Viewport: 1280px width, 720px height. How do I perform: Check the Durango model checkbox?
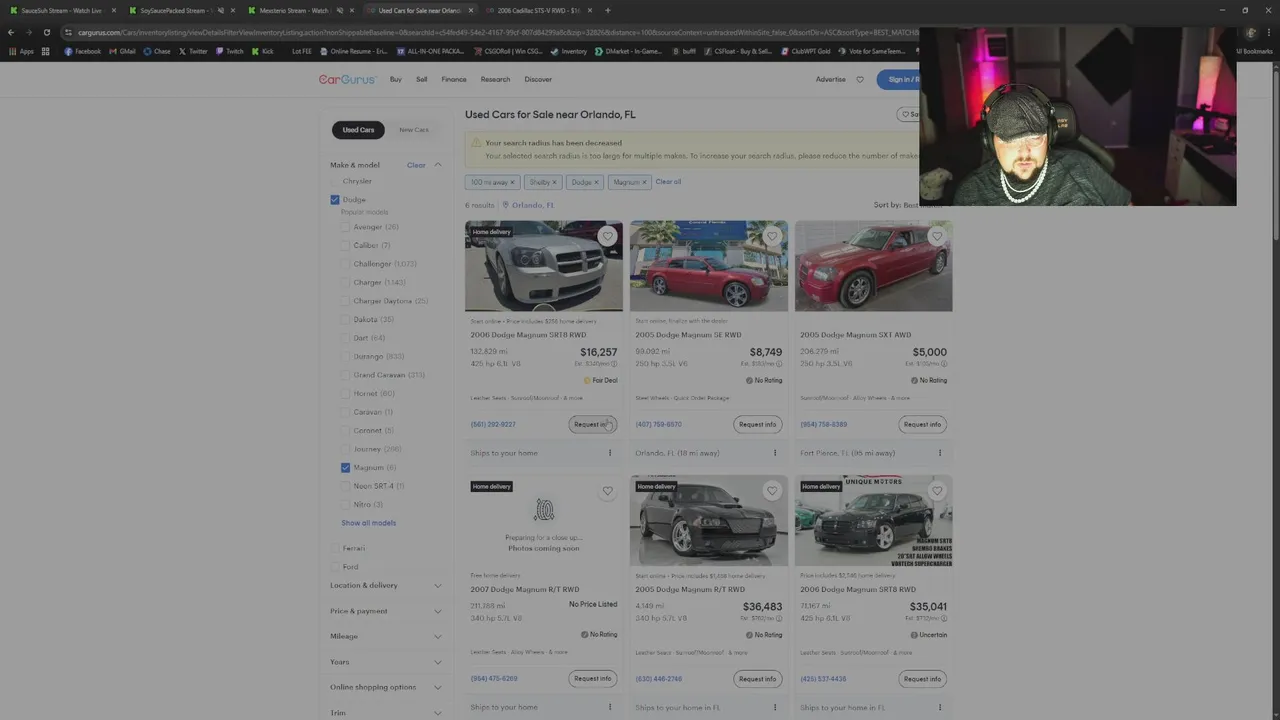(x=346, y=356)
